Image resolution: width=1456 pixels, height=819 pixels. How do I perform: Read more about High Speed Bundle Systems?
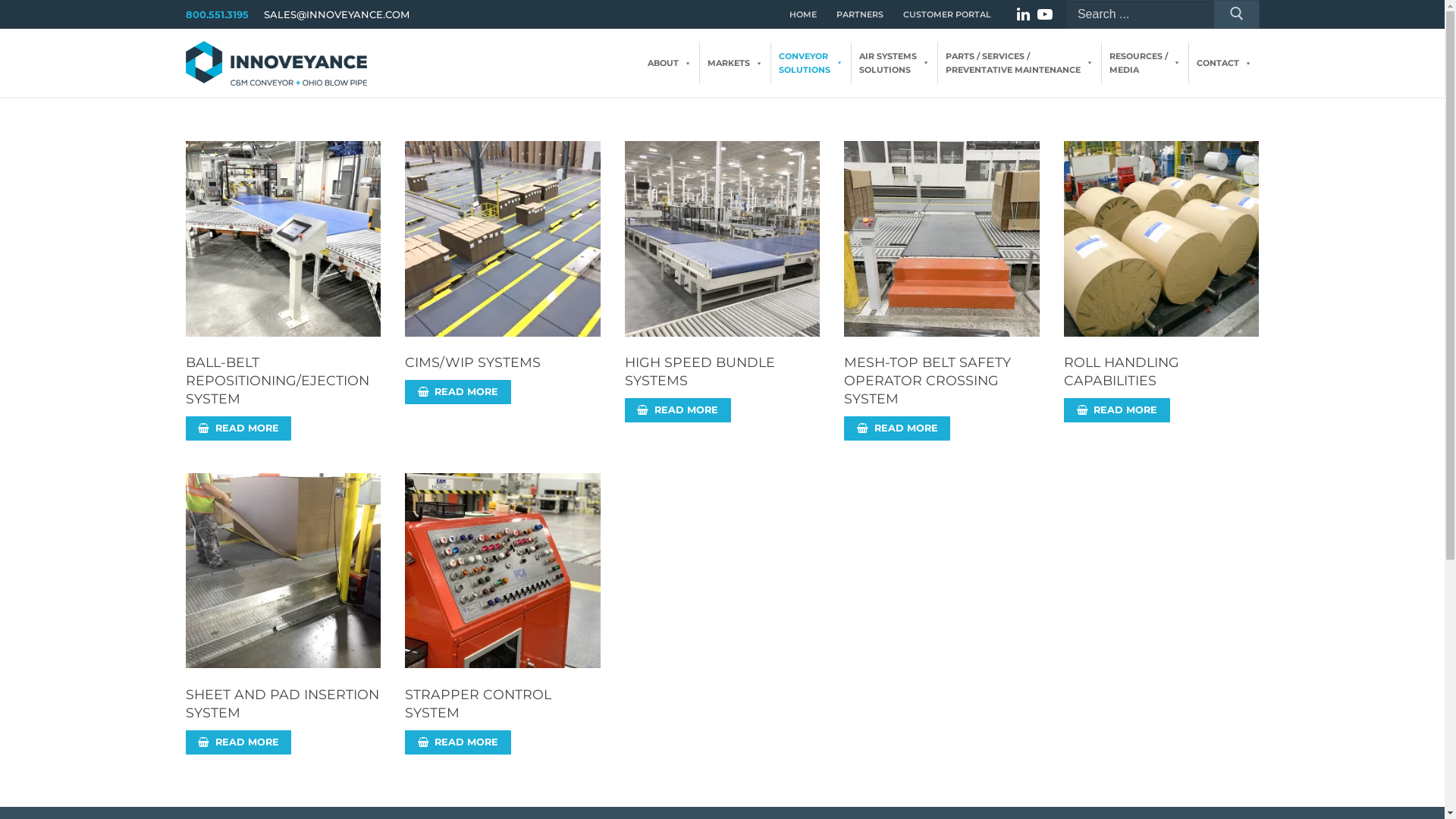tap(678, 410)
